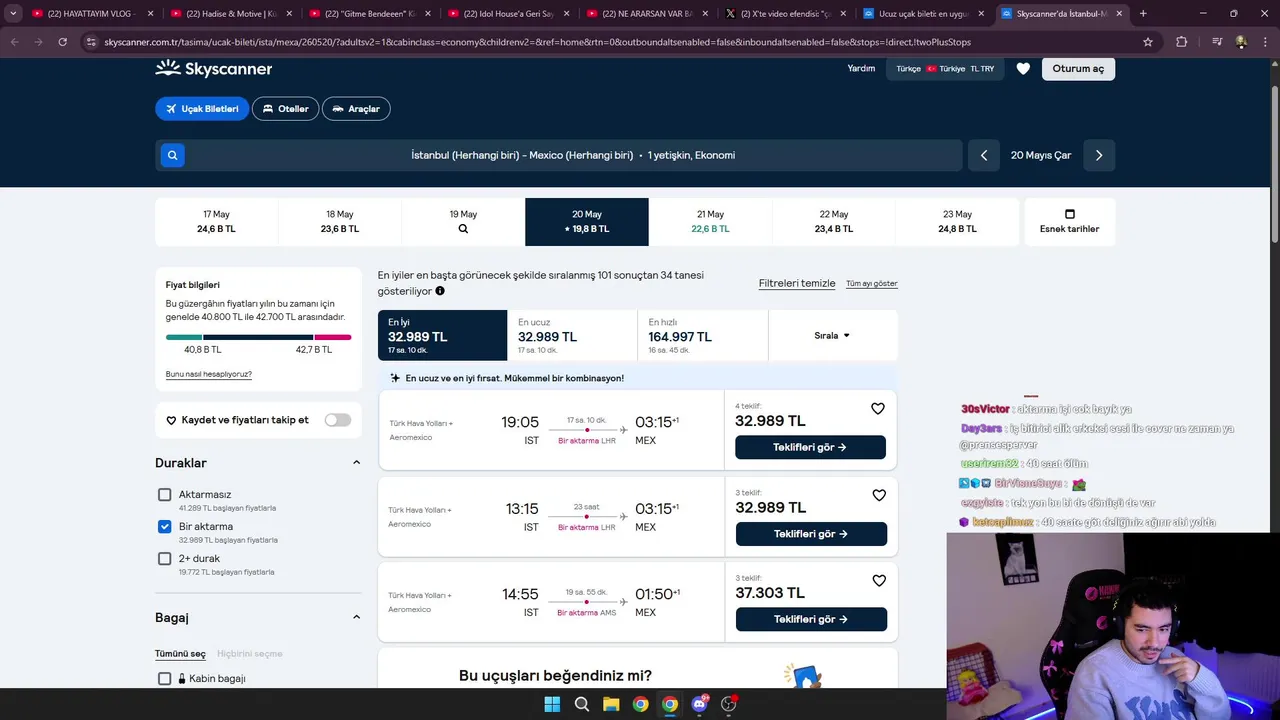Screen dimensions: 1280x720
Task: Uncheck the Bir aktarma filter
Action: coord(165,526)
